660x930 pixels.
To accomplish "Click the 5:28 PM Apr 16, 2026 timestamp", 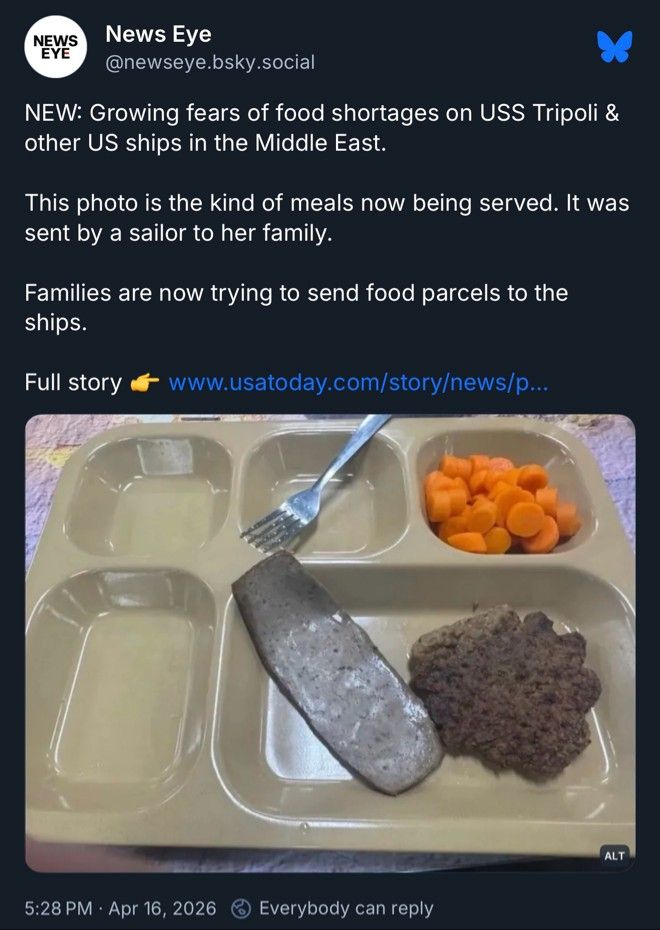I will pyautogui.click(x=120, y=908).
